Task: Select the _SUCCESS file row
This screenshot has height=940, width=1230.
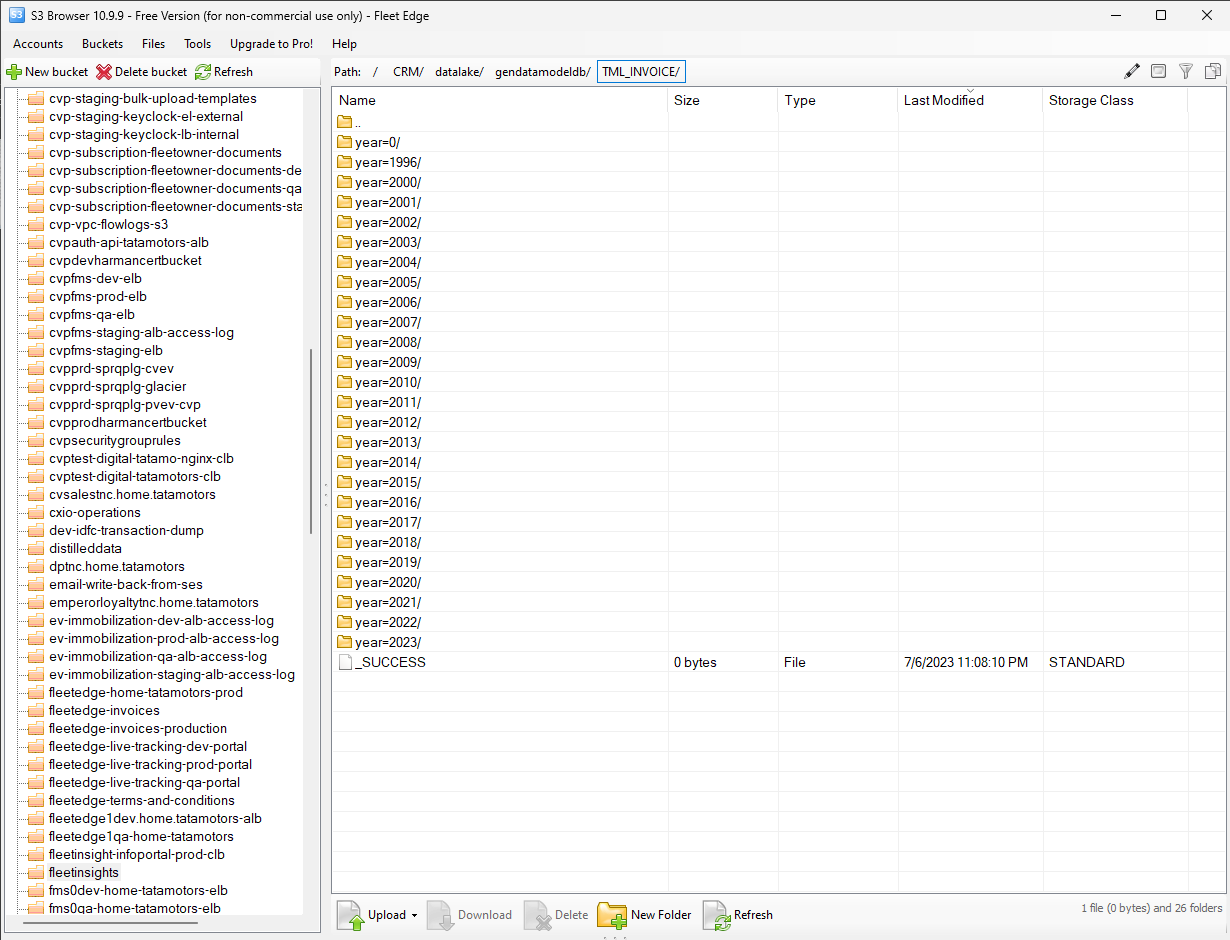Action: coord(390,662)
